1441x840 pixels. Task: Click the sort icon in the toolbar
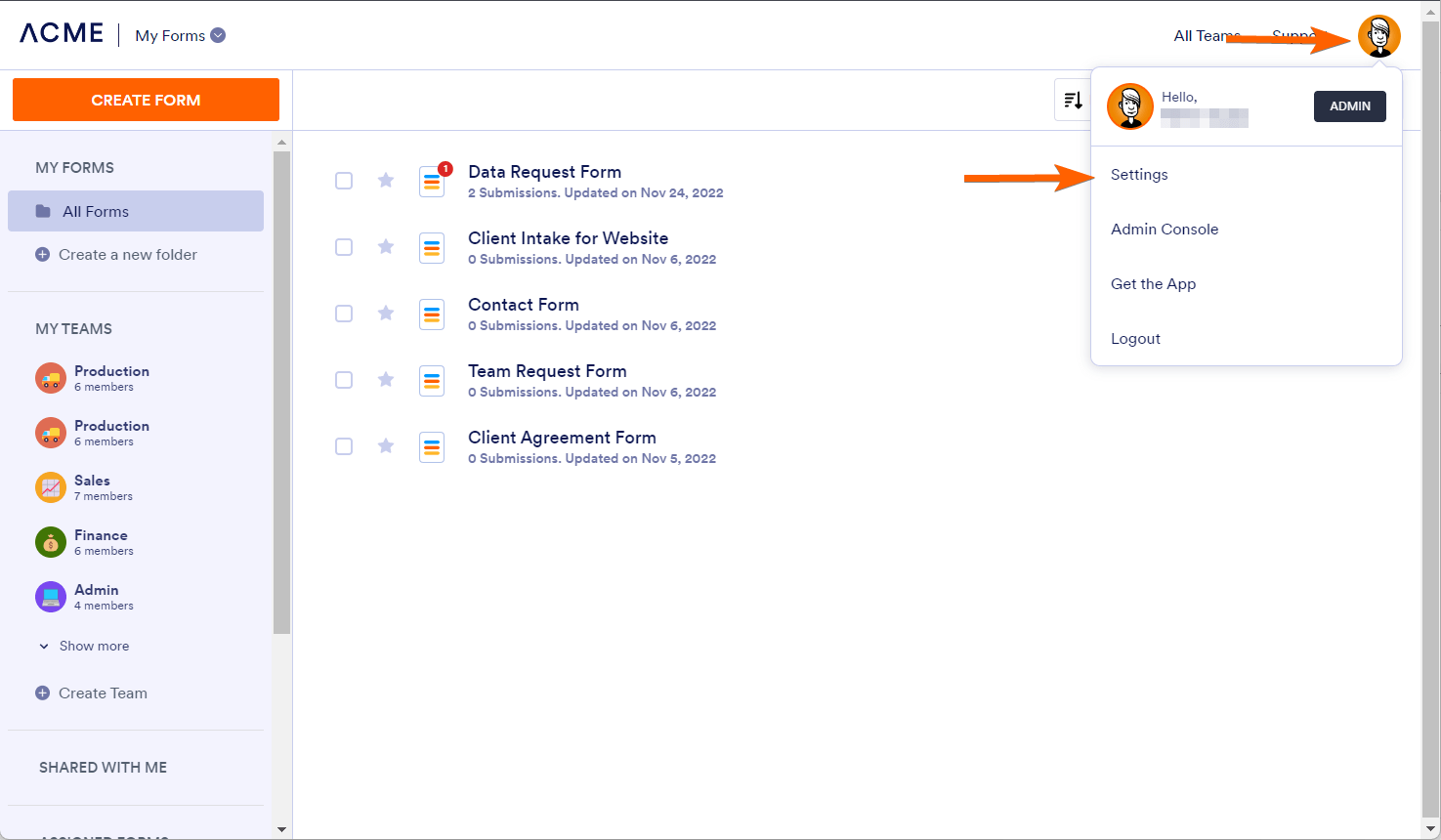(x=1073, y=101)
